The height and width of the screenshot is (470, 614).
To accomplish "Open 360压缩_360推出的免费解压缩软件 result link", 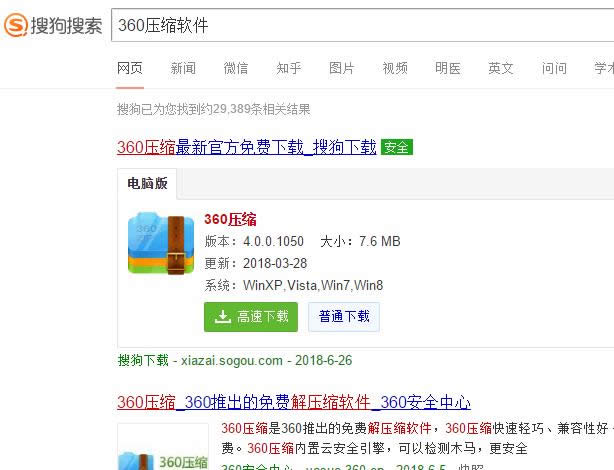I will pyautogui.click(x=294, y=402).
